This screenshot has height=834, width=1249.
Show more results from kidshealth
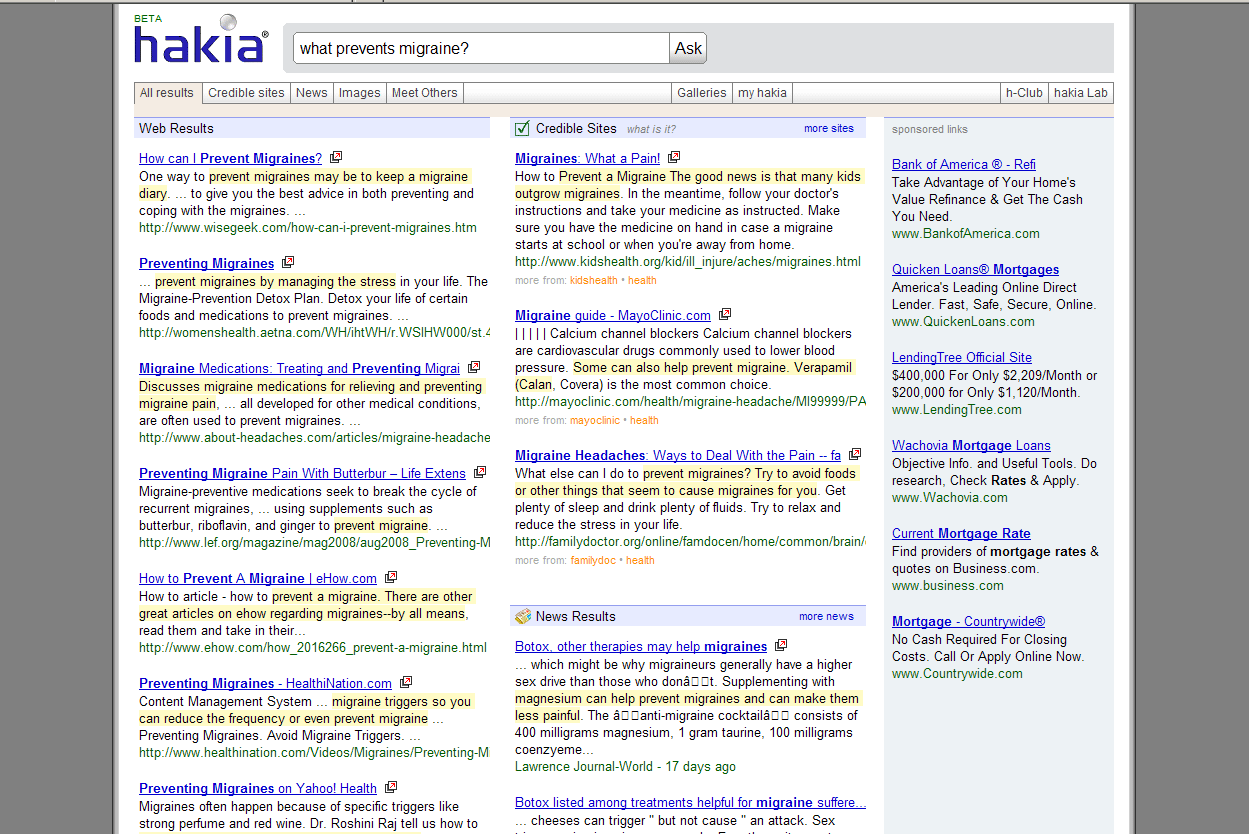[x=593, y=280]
